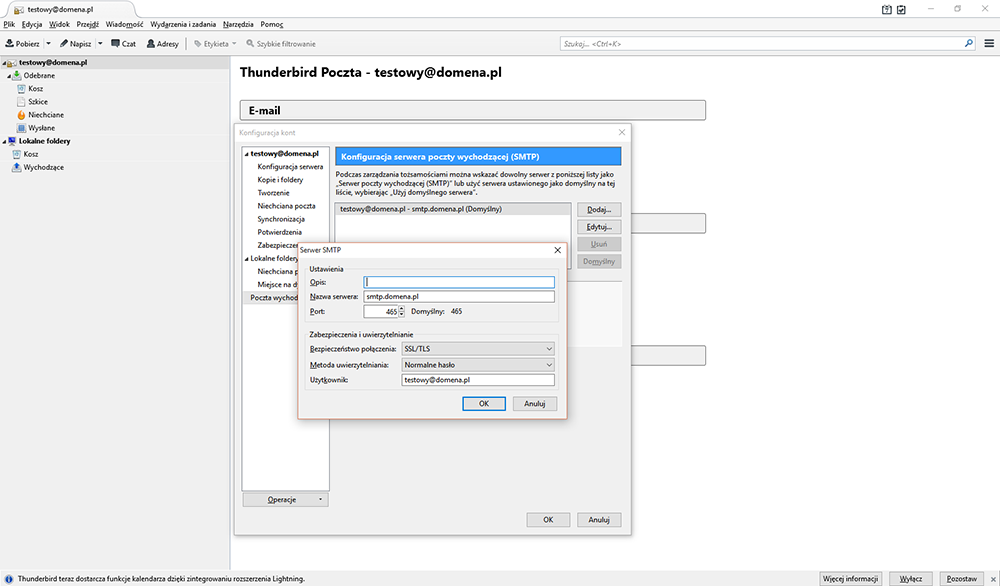Select Niechciana poczta in settings tree
This screenshot has height=586, width=1000.
tap(286, 206)
